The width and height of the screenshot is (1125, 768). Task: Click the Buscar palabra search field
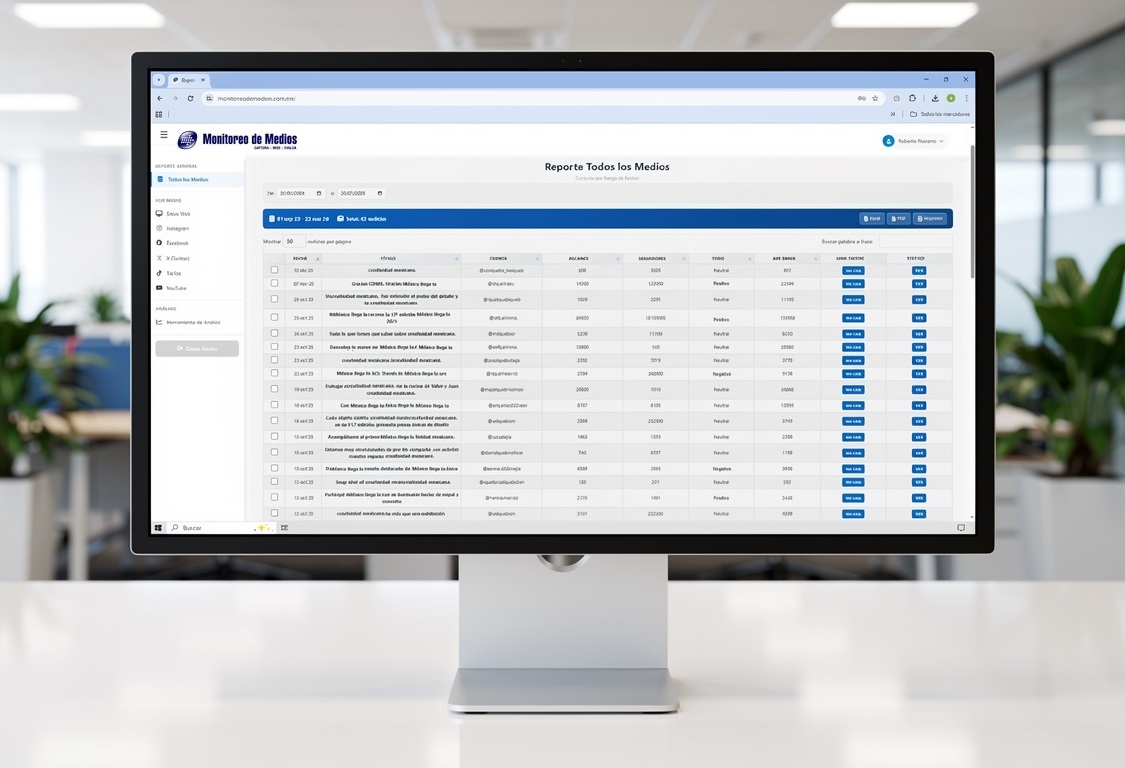[912, 241]
